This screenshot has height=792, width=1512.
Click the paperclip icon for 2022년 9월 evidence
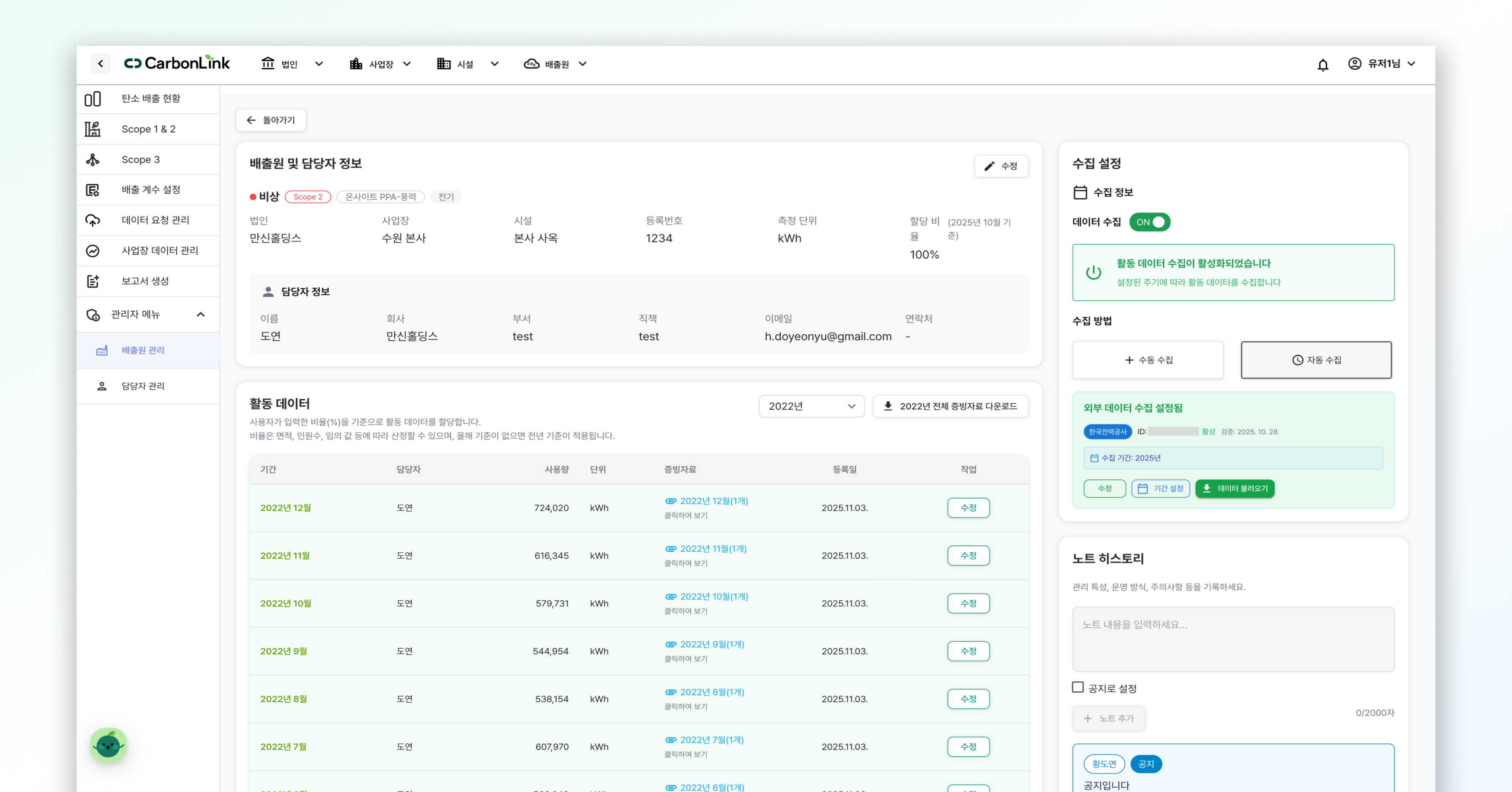coord(670,644)
